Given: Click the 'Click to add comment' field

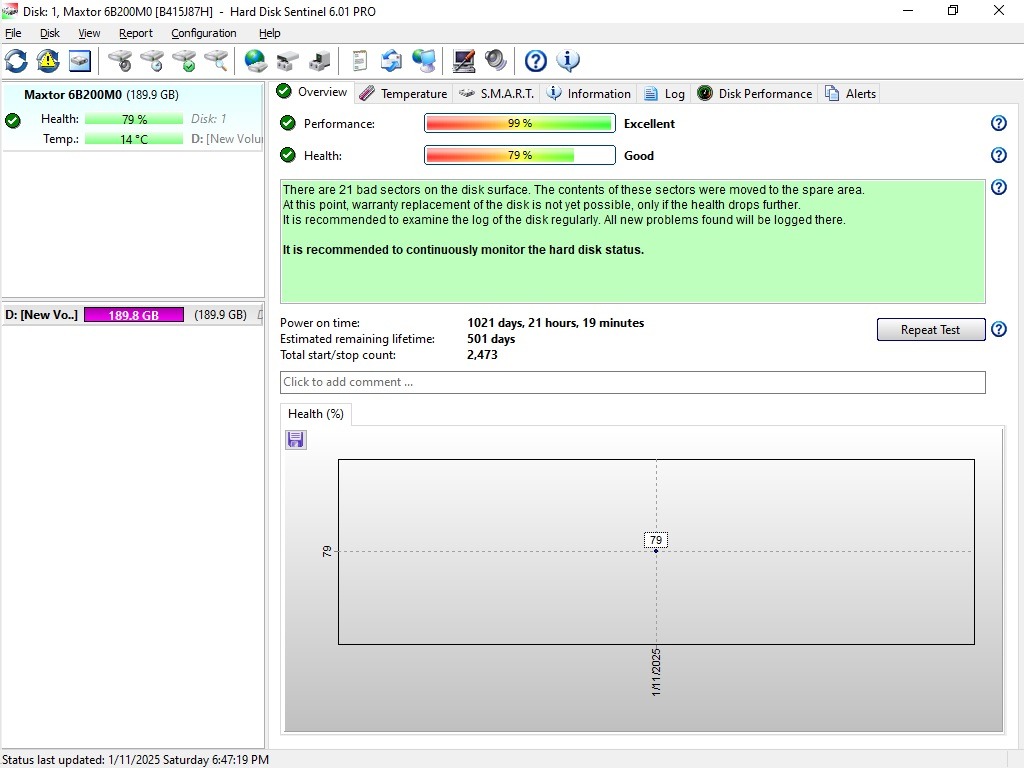Looking at the screenshot, I should tap(632, 382).
